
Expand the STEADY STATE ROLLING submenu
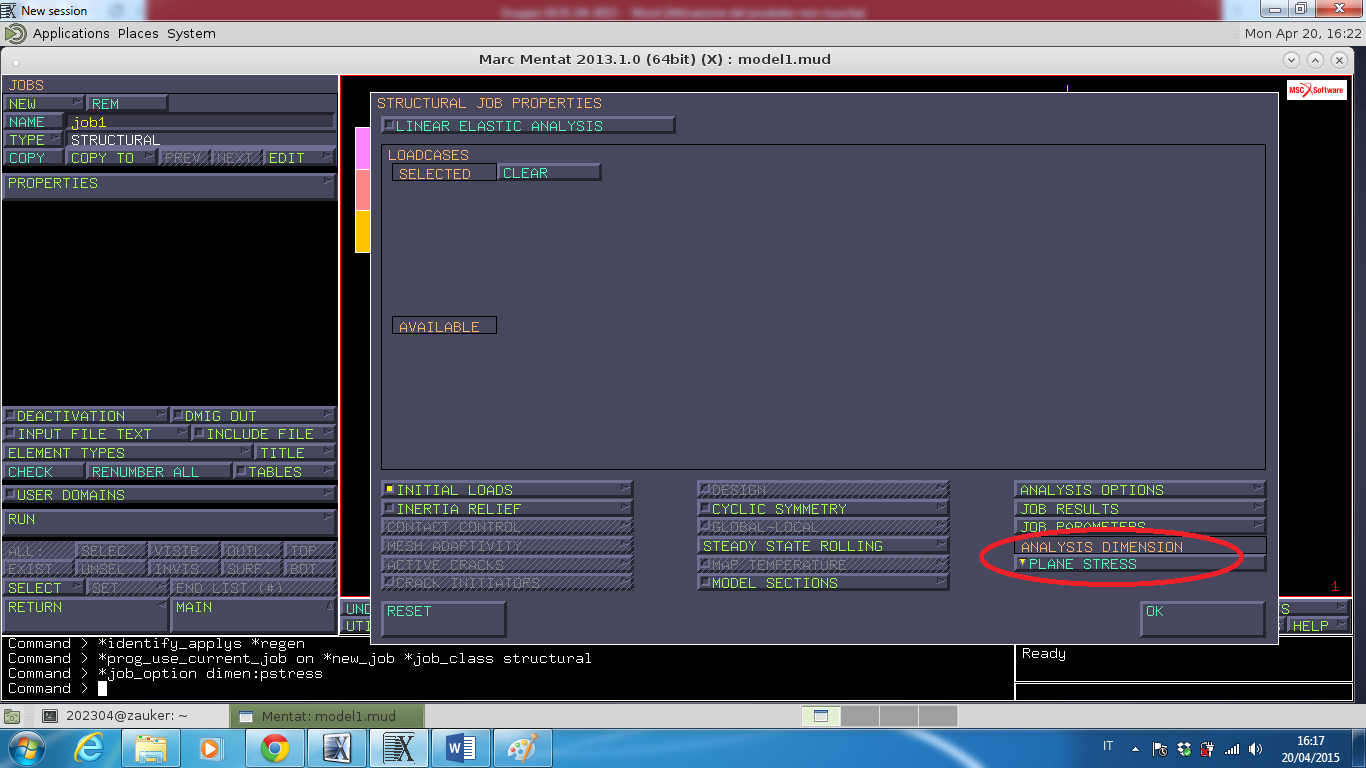pos(823,546)
